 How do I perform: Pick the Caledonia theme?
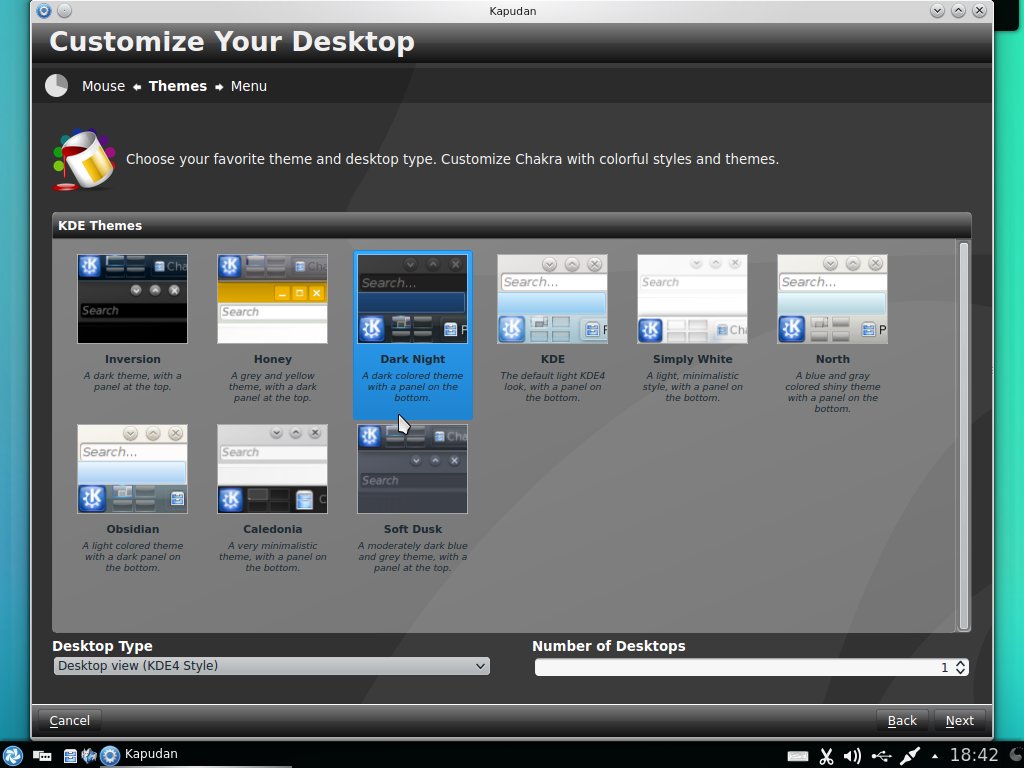point(272,469)
